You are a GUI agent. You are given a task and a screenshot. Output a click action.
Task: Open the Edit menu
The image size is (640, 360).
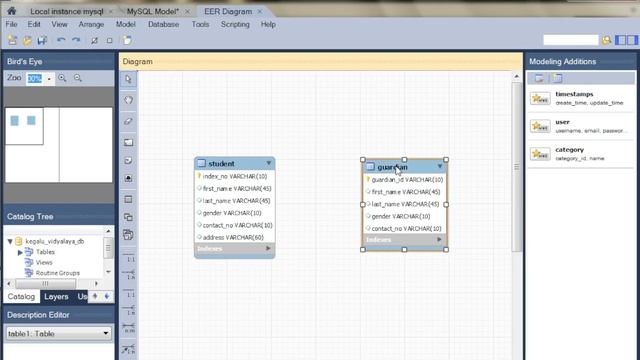pos(34,24)
